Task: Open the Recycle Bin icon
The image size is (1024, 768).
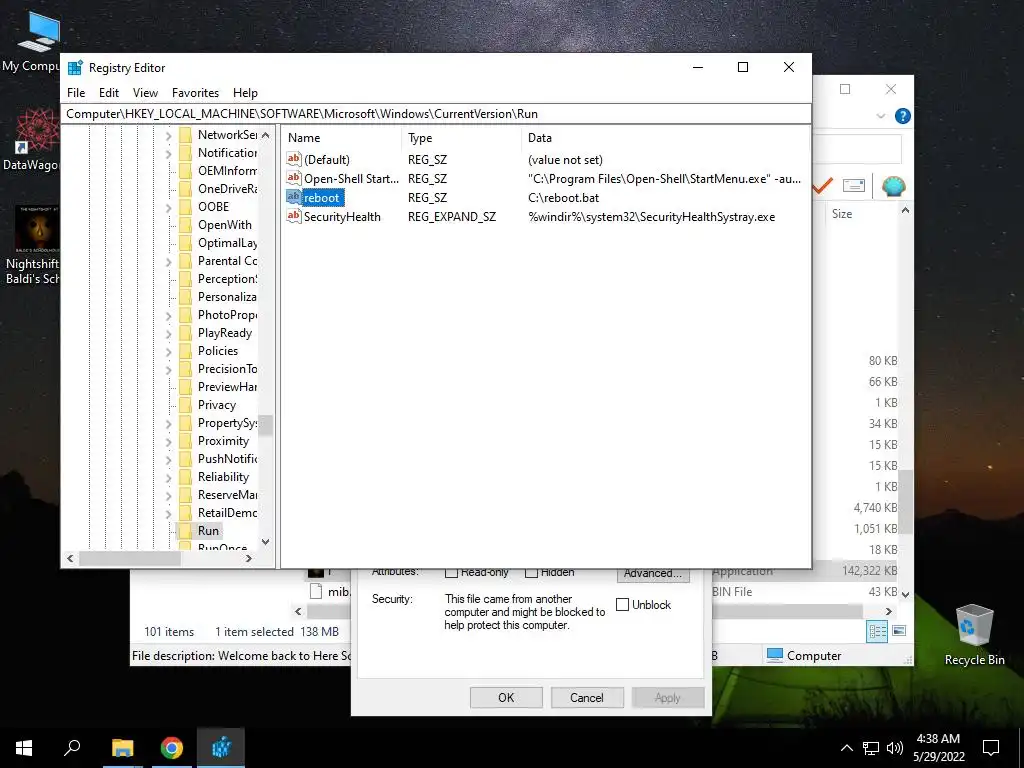Action: click(x=974, y=625)
